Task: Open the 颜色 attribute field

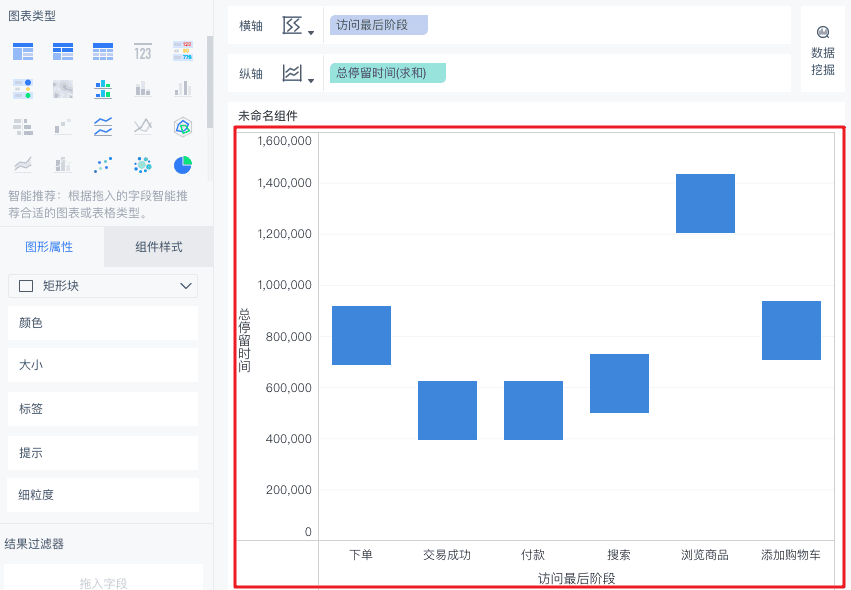Action: click(103, 323)
